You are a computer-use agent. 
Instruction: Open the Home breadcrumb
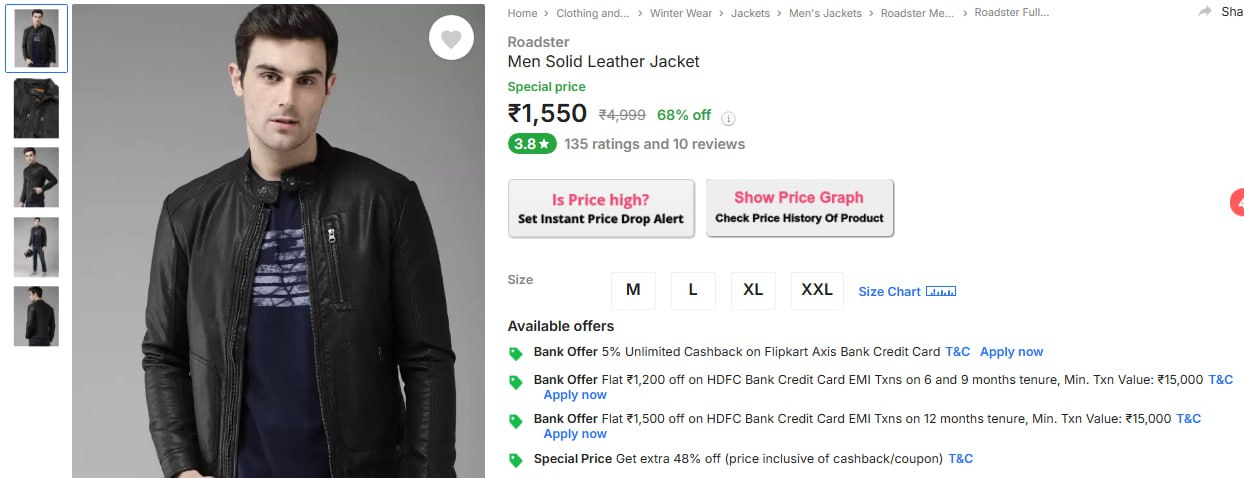(522, 13)
